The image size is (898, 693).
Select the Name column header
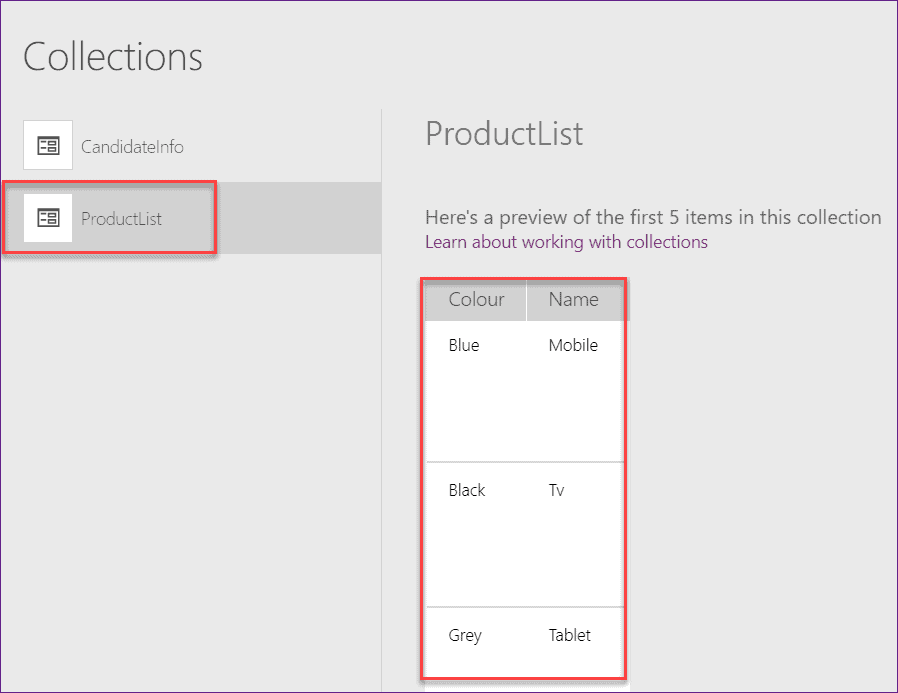coord(574,300)
